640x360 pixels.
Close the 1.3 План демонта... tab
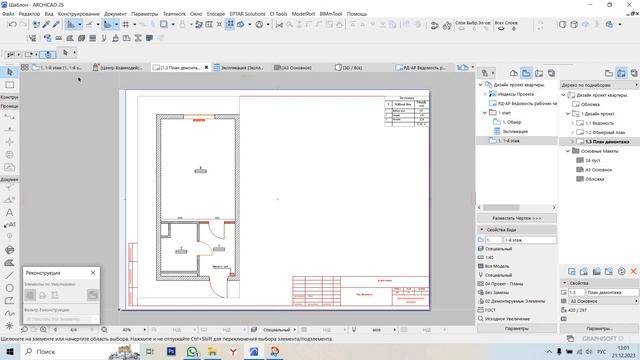point(207,67)
